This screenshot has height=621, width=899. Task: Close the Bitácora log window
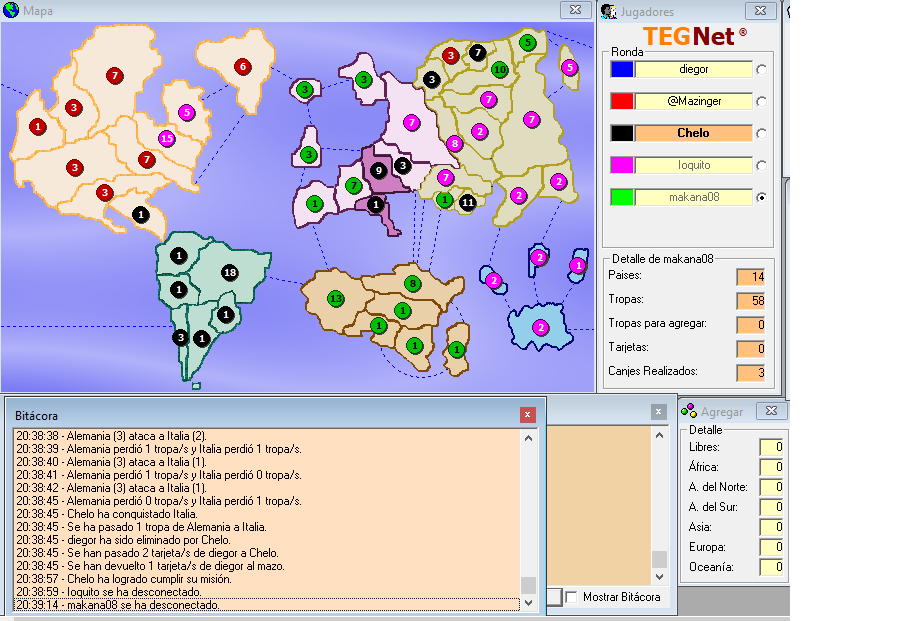tap(528, 414)
